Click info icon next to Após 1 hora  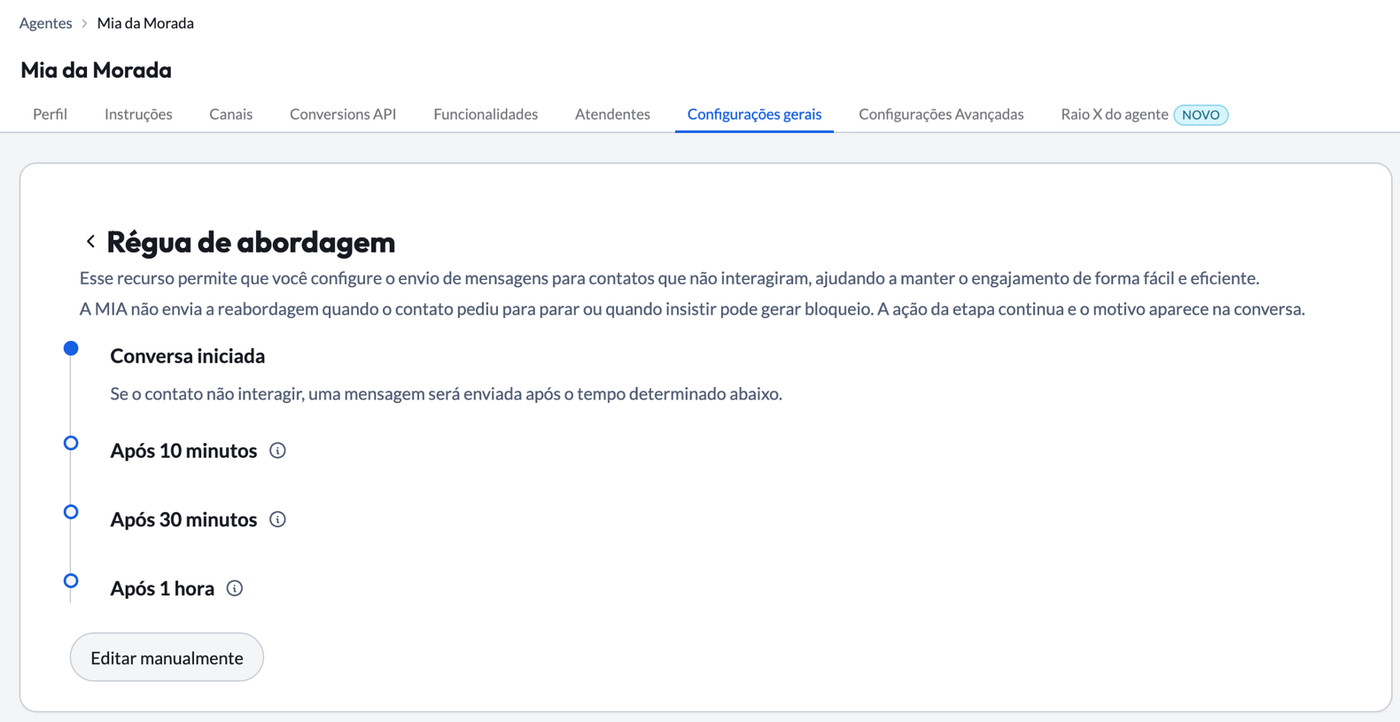235,589
